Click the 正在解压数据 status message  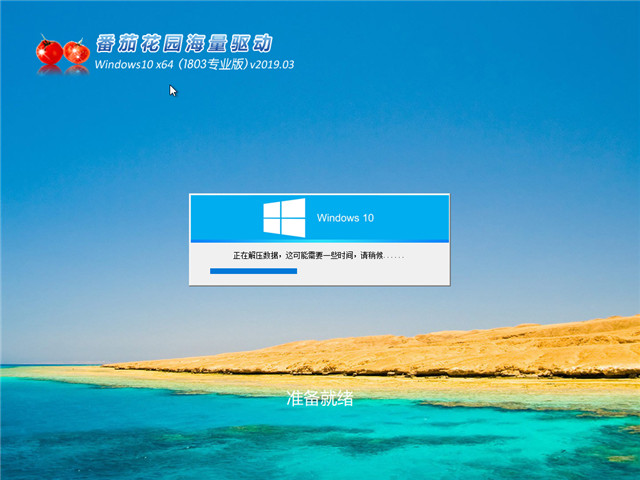coord(257,256)
